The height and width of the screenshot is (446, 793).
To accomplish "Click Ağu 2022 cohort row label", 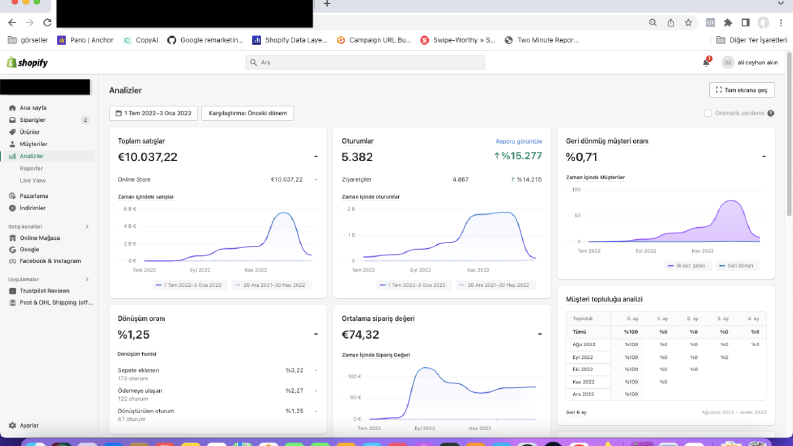I will pyautogui.click(x=584, y=344).
